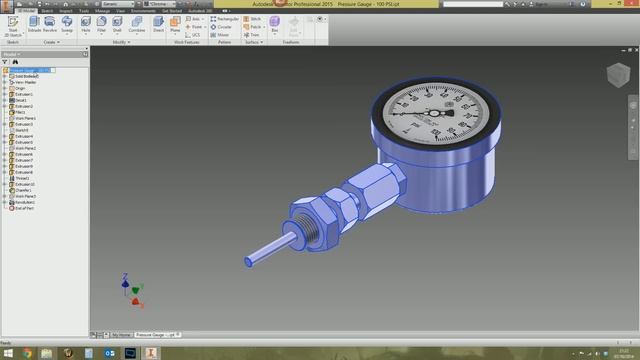Open the Get Started ribbon tab
Image resolution: width=640 pixels, height=360 pixels.
tap(171, 11)
